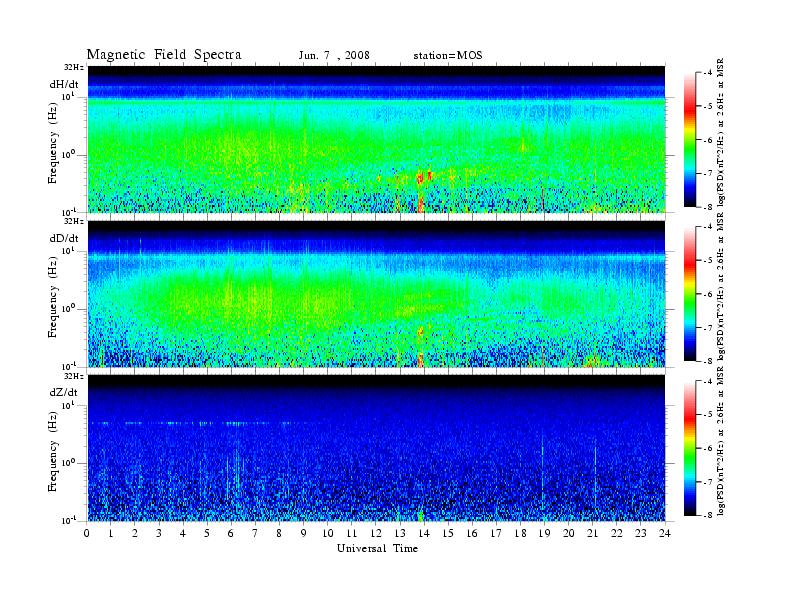Click inside the dZ/dt spectrogram plot
Screen dimensions: 792x612
pos(376,448)
